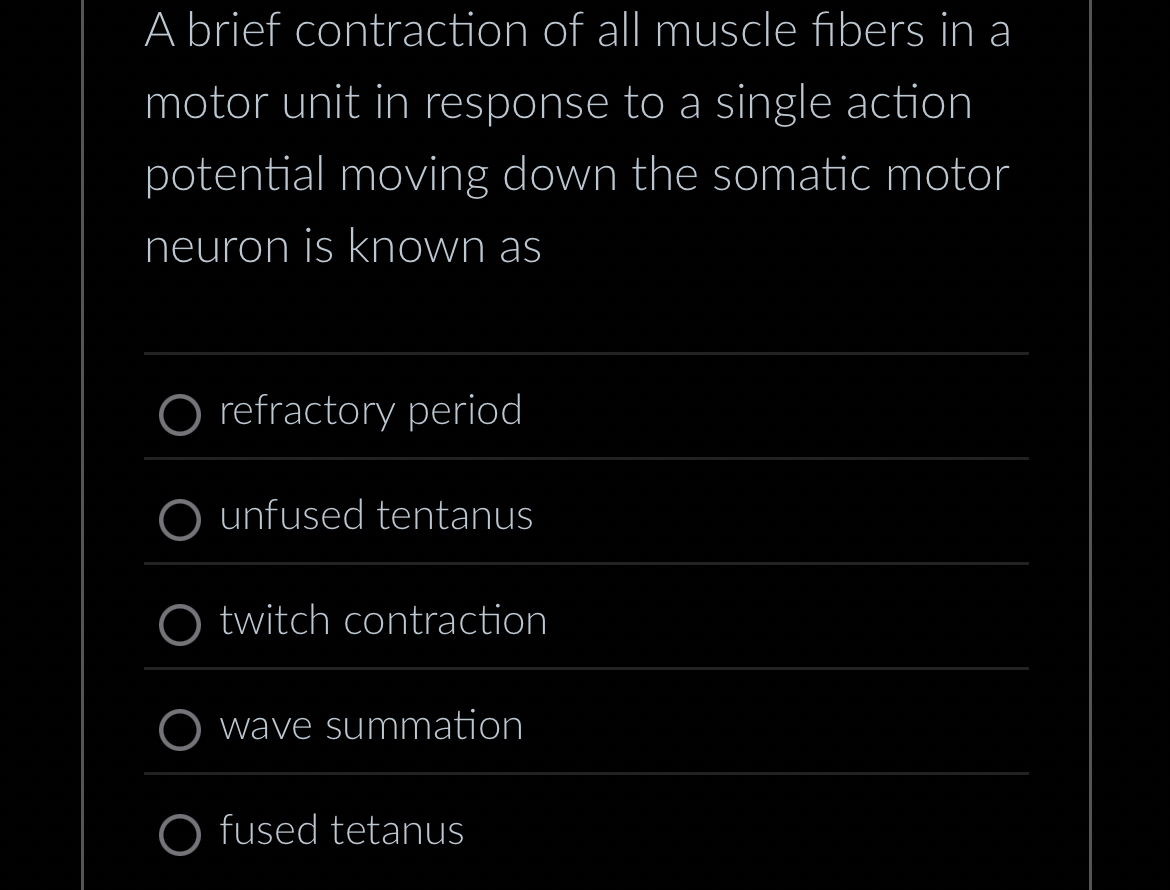Select the wave summation radio button
The width and height of the screenshot is (1170, 890).
[180, 730]
